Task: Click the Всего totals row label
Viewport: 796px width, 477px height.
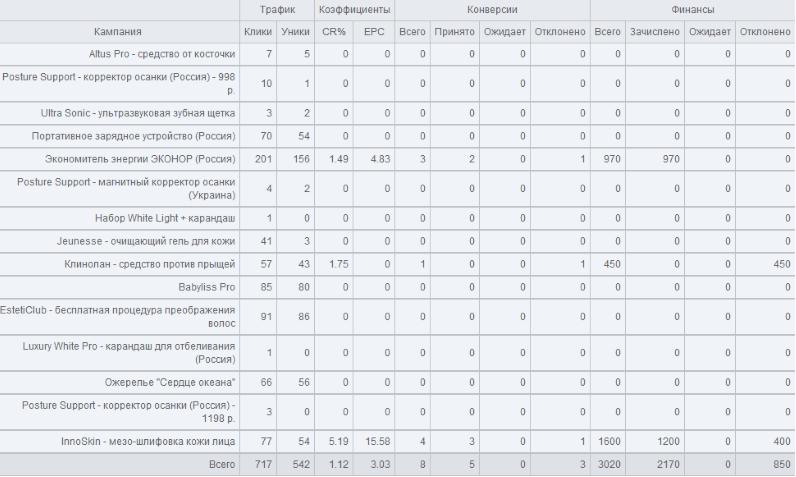Action: pos(222,464)
